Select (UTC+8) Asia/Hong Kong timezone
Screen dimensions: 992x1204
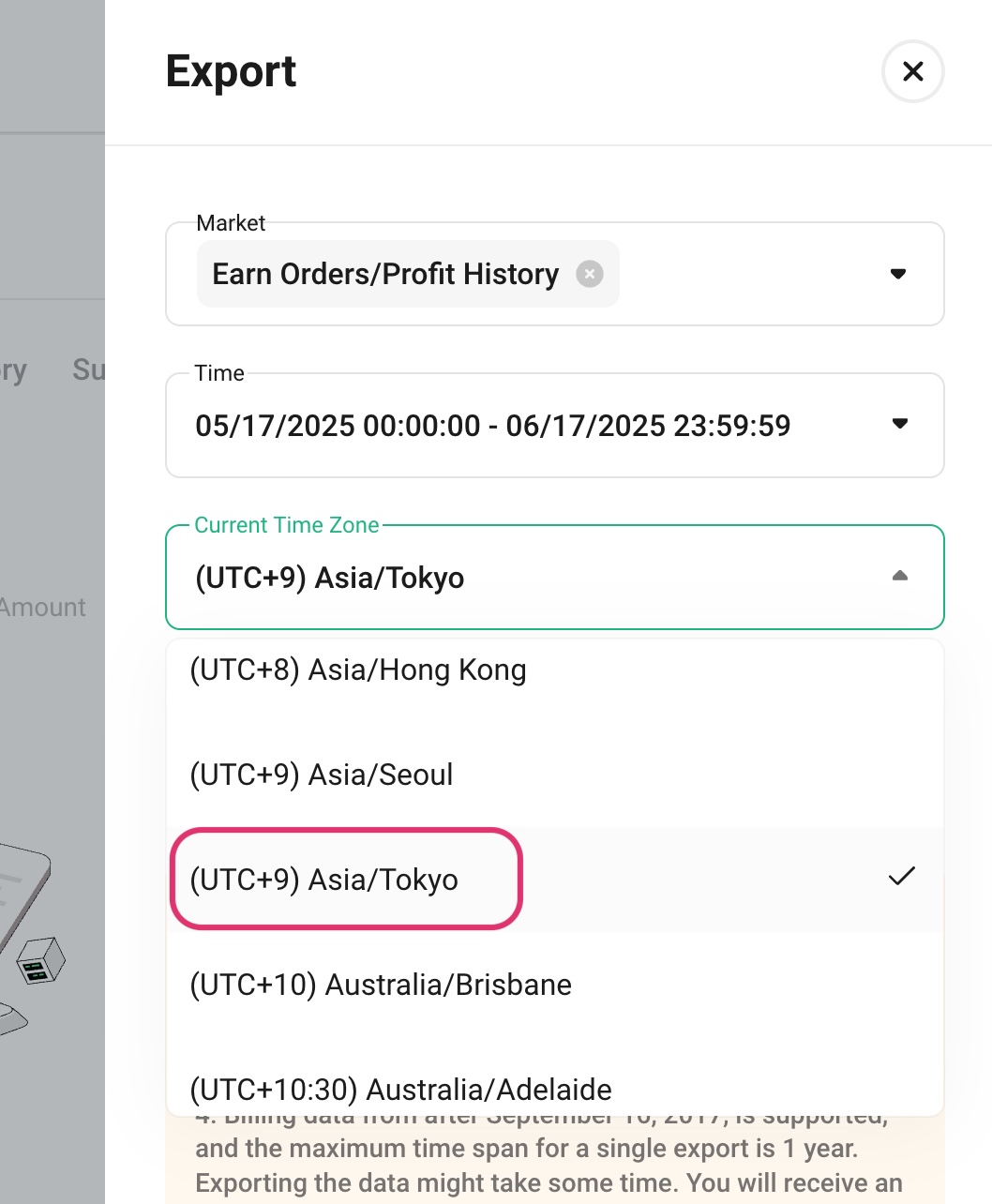click(x=358, y=670)
